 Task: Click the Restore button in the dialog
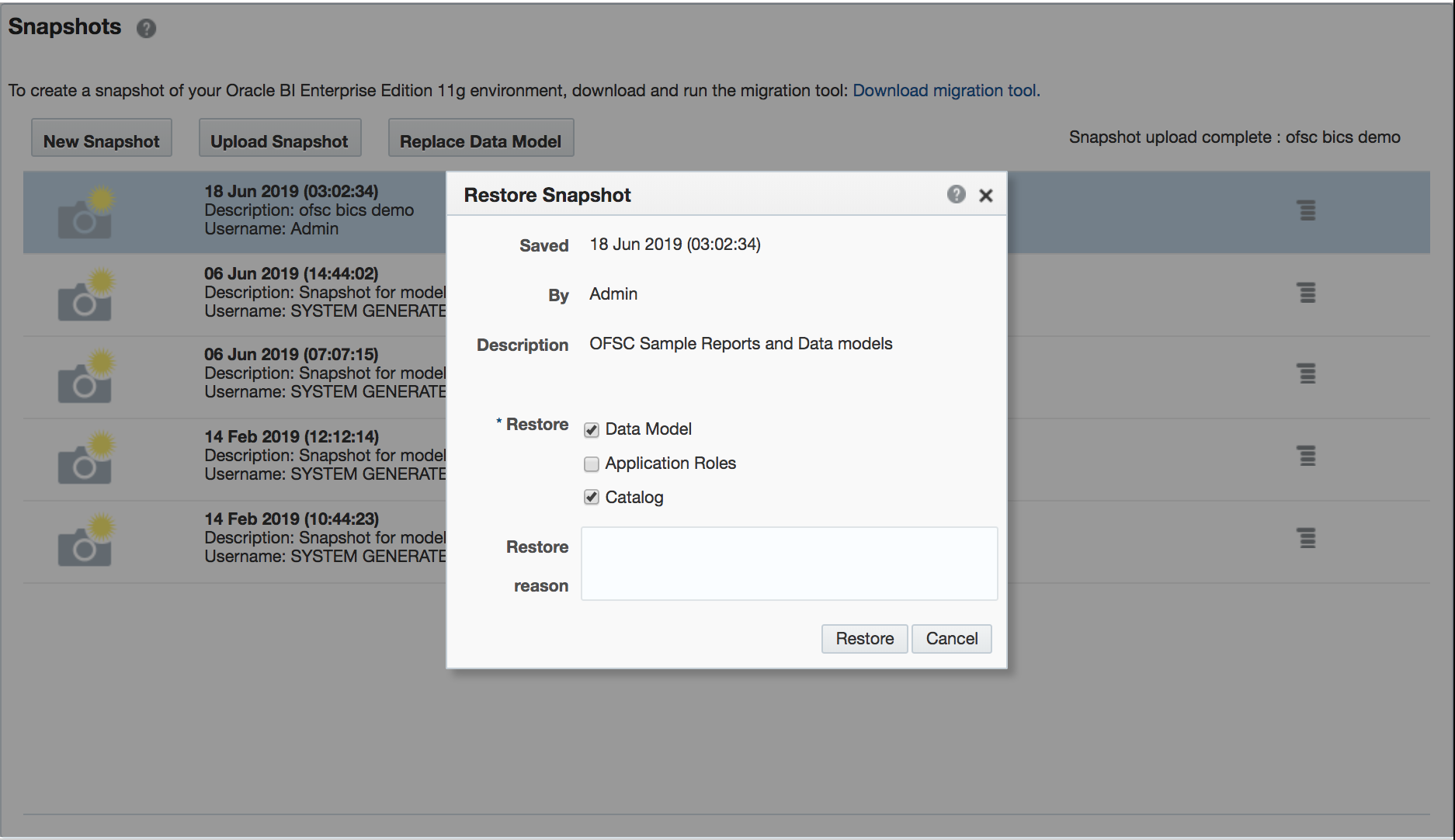click(864, 639)
